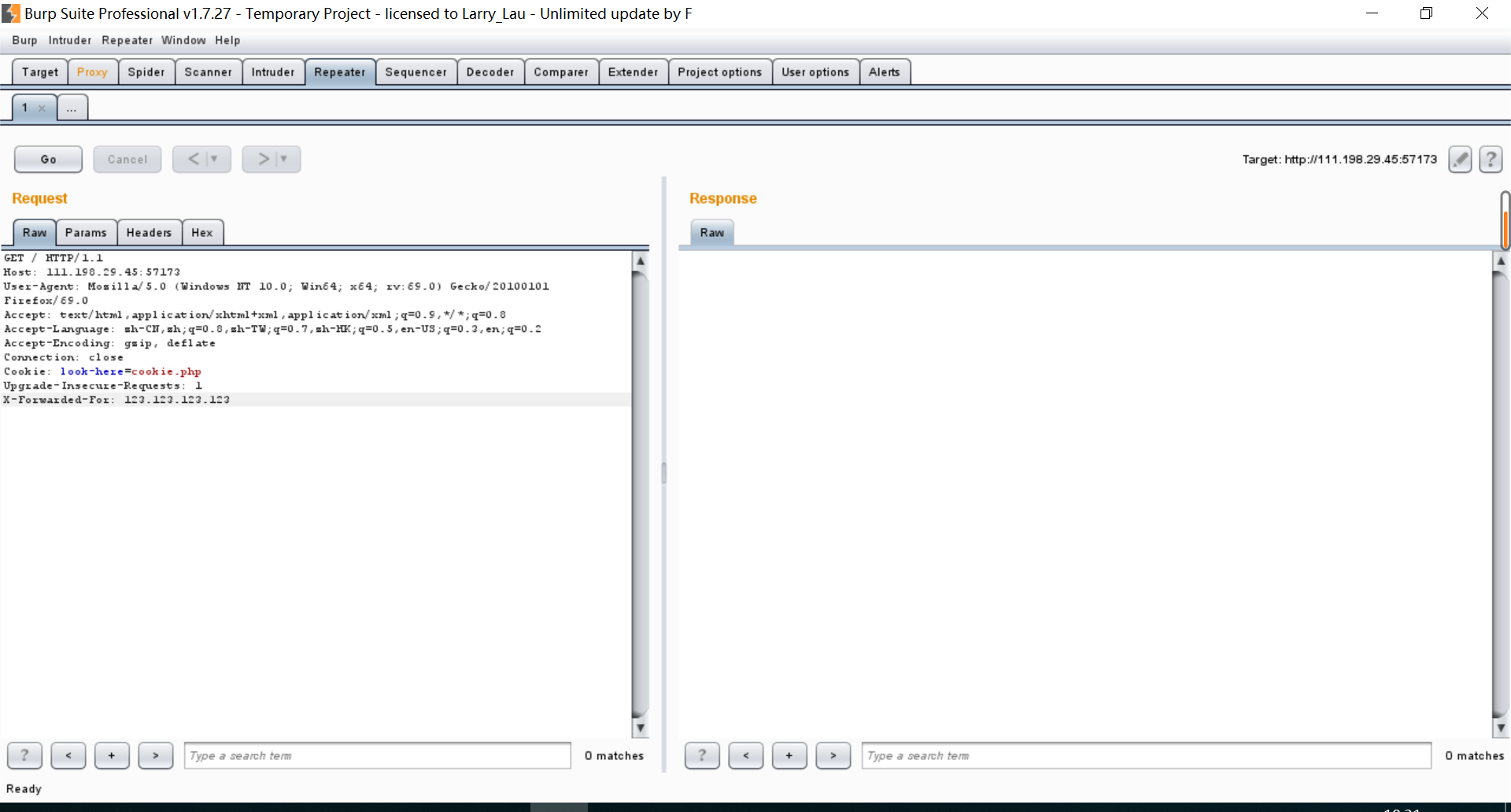1511x812 pixels.
Task: Select the Repeater tool tab
Action: click(x=340, y=72)
